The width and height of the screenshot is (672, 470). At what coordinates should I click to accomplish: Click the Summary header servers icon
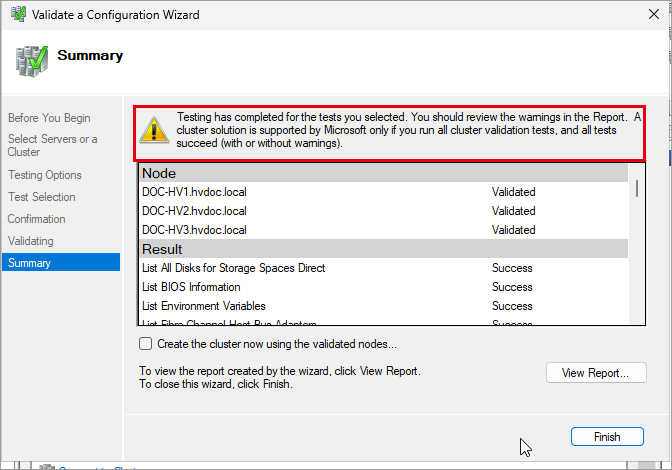click(32, 61)
